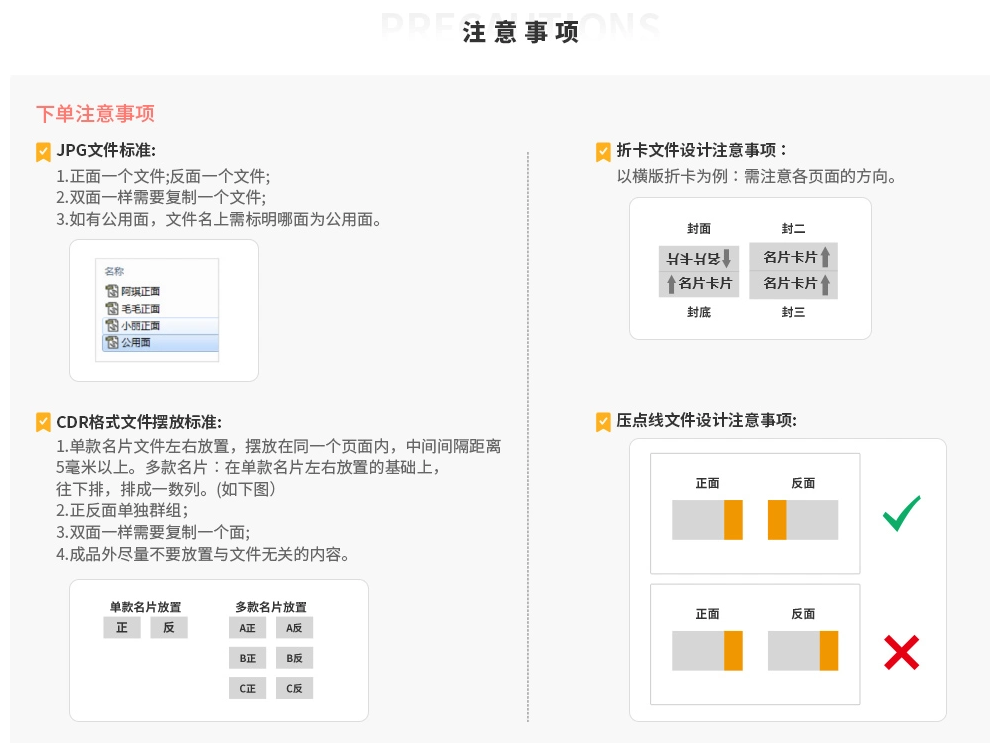Click the line 3.双面一样需要复制一个面
Screen dimensions: 990x743
click(x=153, y=532)
